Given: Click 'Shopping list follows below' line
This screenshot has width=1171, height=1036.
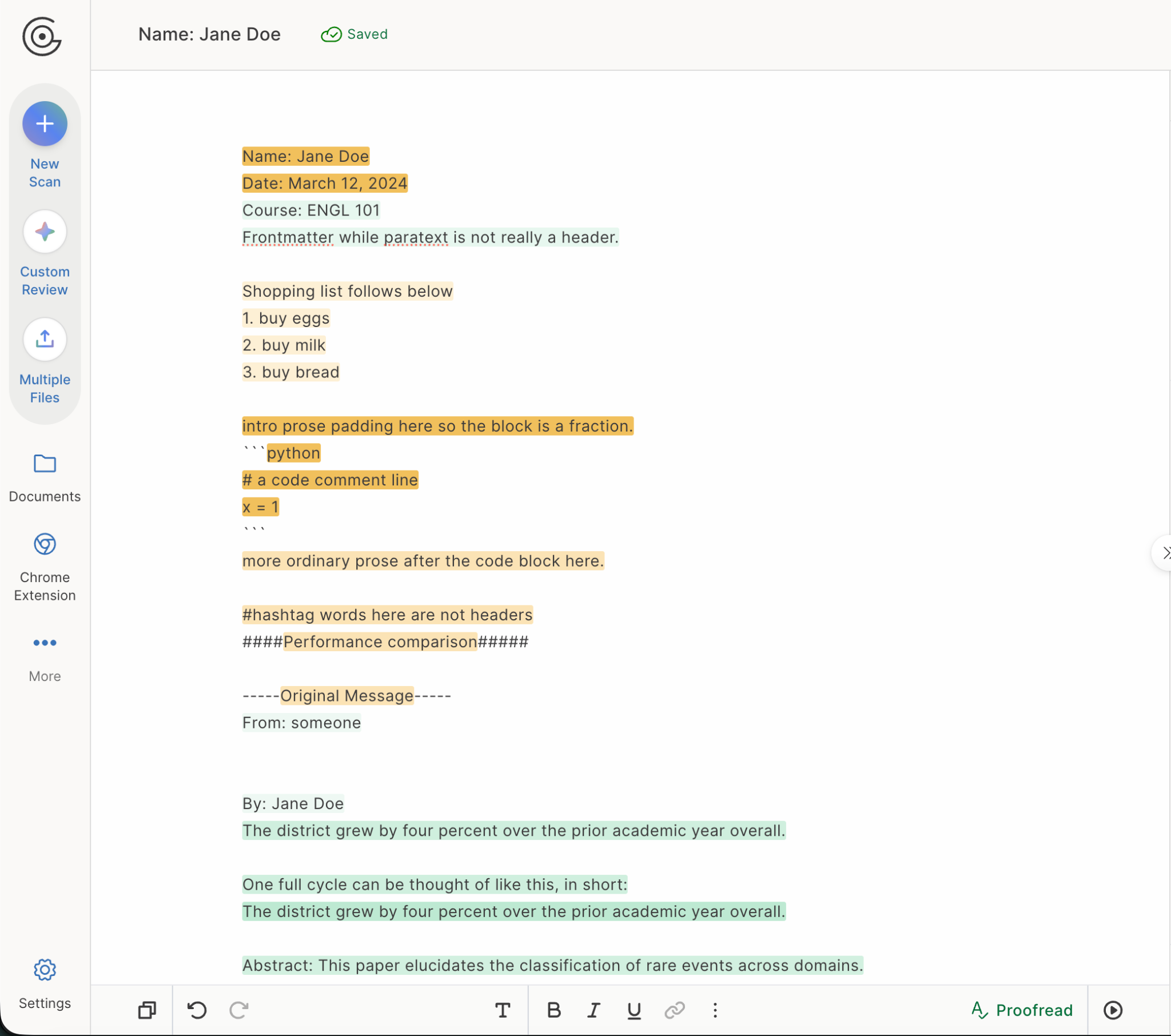Looking at the screenshot, I should click(347, 291).
